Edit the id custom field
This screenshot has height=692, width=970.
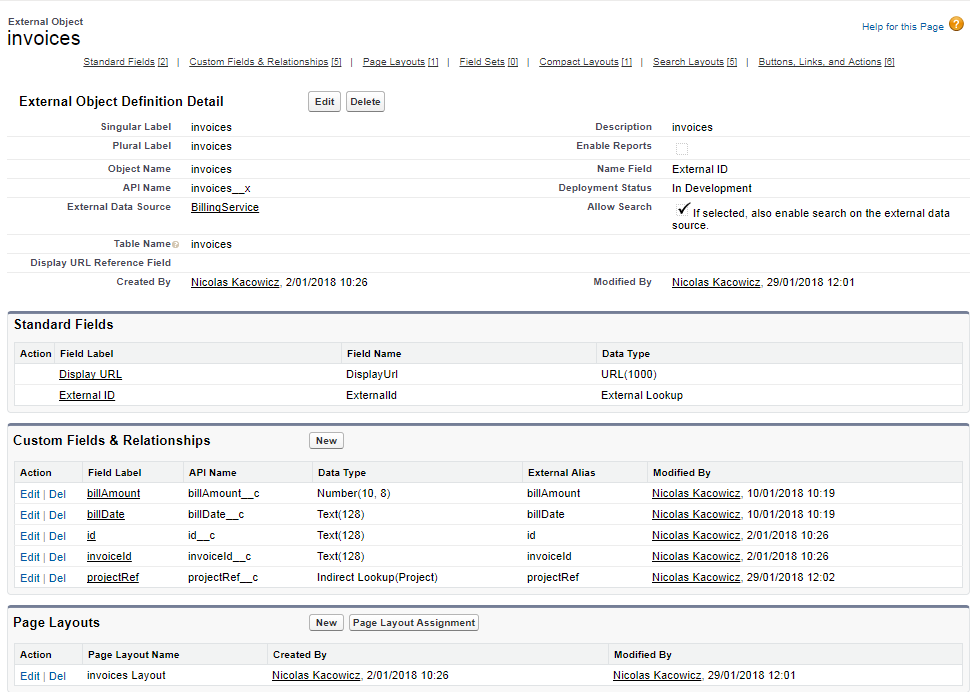coord(30,536)
